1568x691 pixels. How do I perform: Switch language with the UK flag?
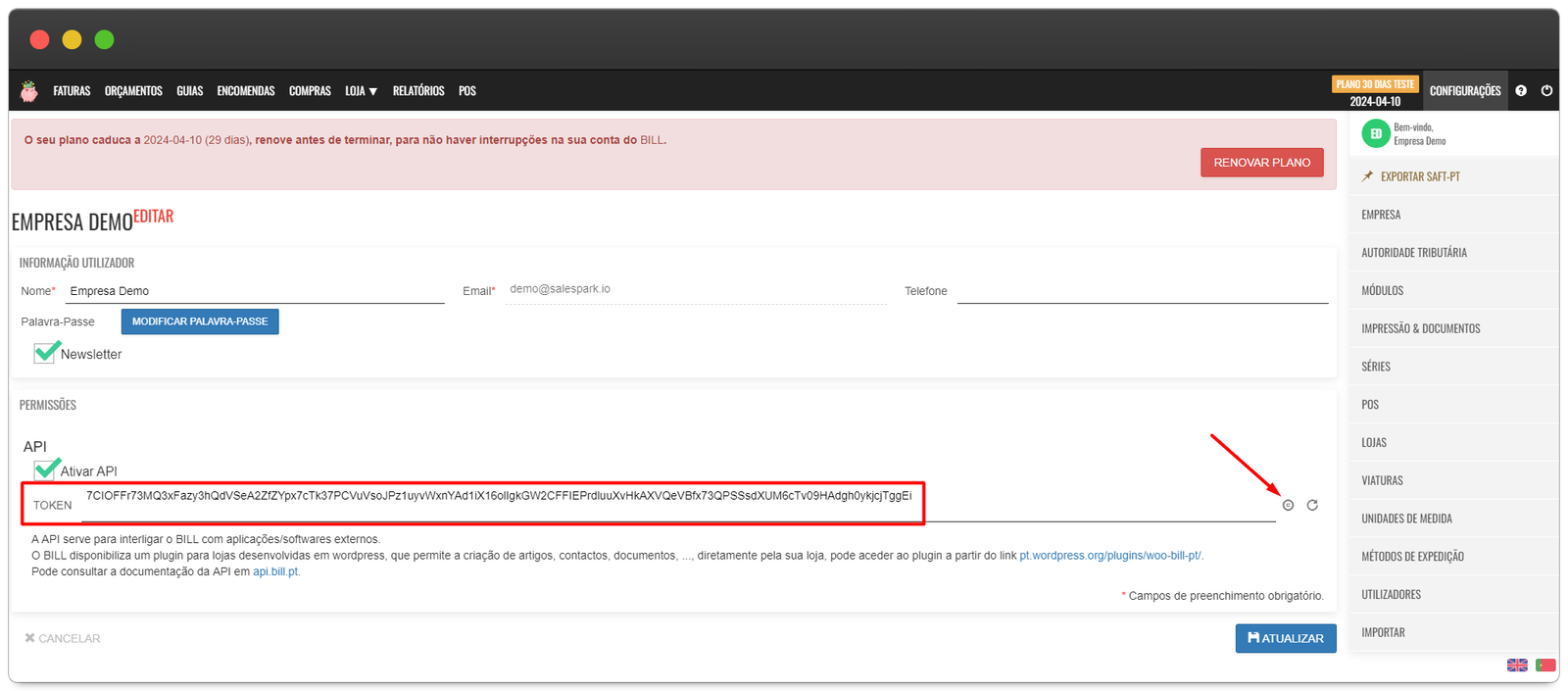click(x=1517, y=665)
